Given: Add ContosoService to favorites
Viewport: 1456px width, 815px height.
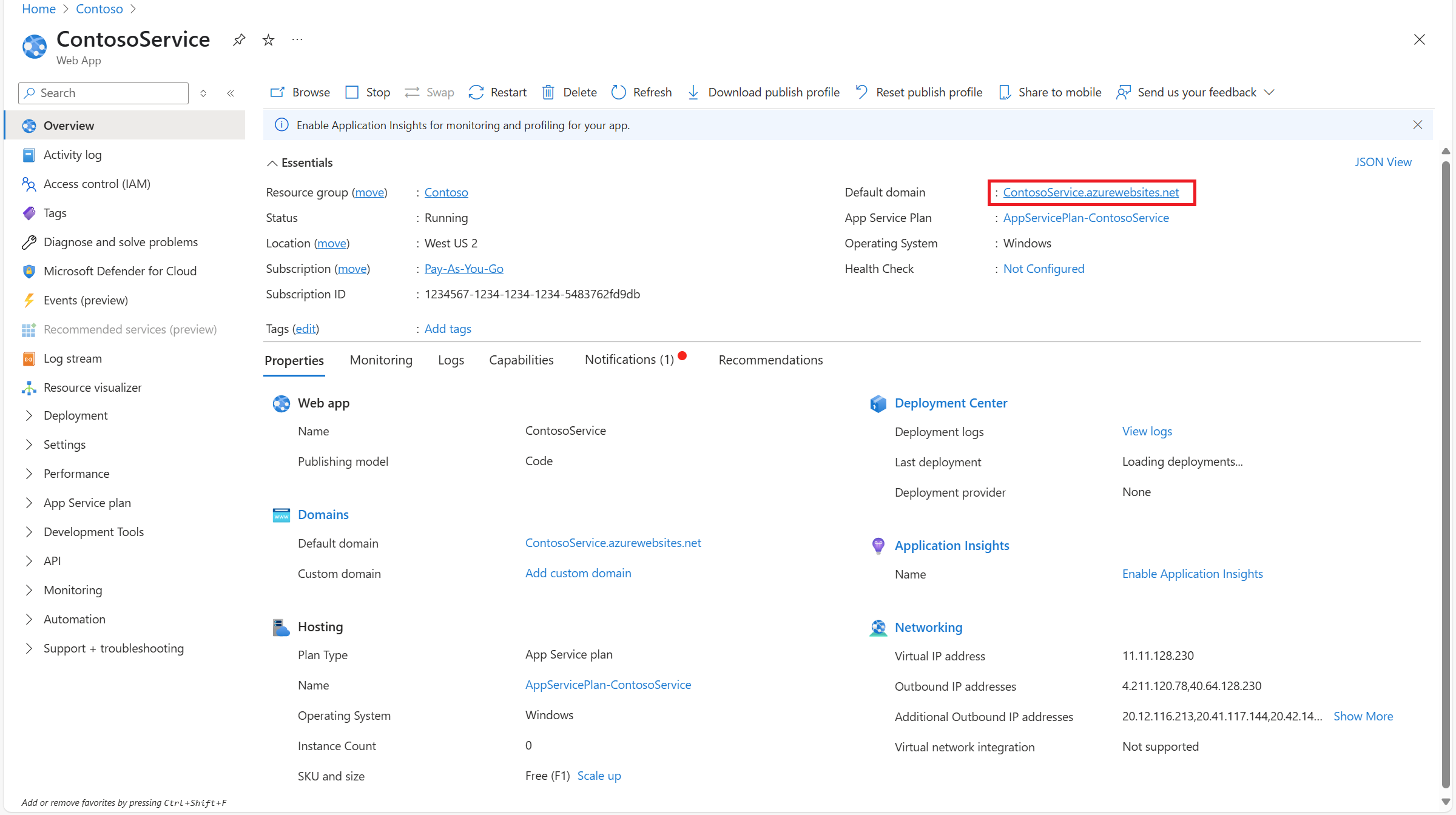Looking at the screenshot, I should click(x=268, y=39).
